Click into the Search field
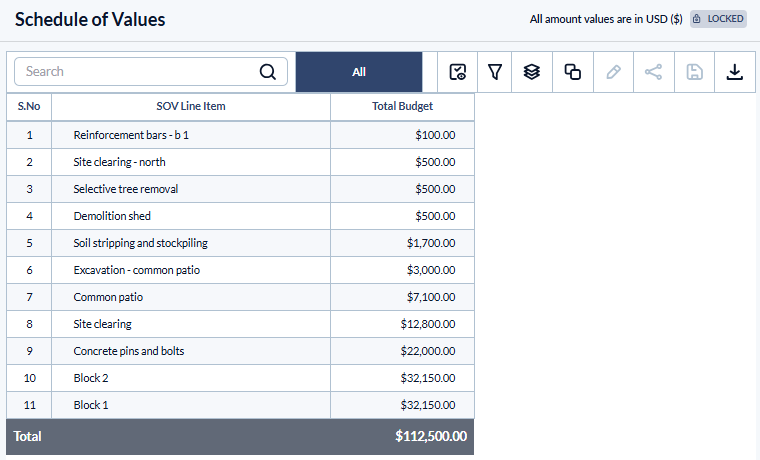Screen dimensions: 760x460 [x=140, y=72]
